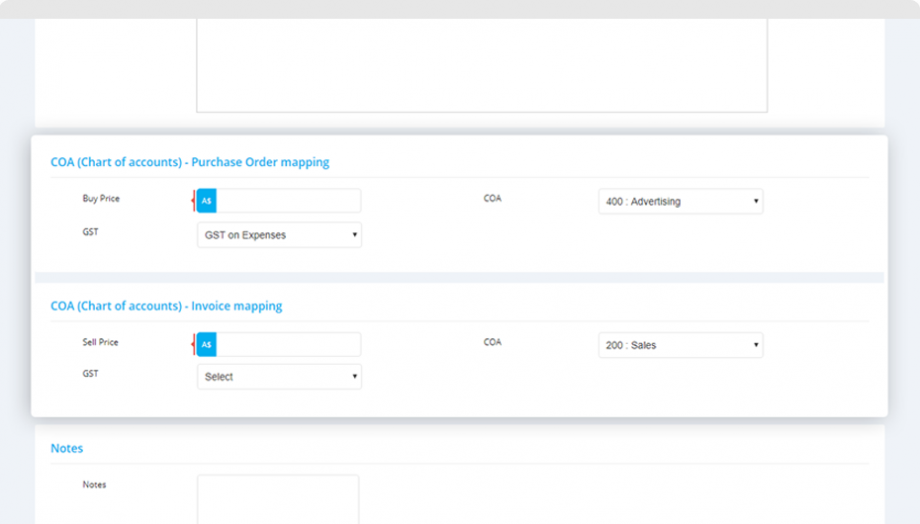920x524 pixels.
Task: Click the A$ currency badge beside Buy Price
Action: [206, 201]
